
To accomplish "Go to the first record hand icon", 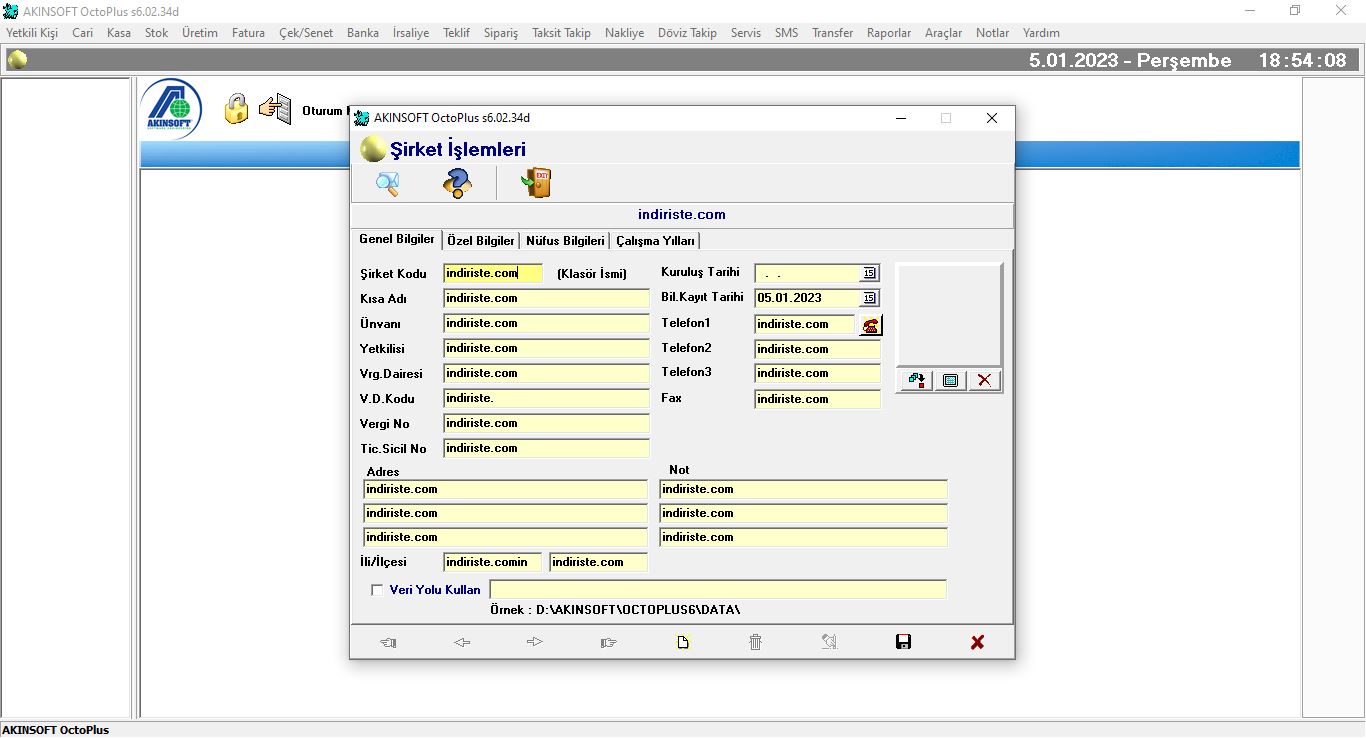I will pos(388,642).
